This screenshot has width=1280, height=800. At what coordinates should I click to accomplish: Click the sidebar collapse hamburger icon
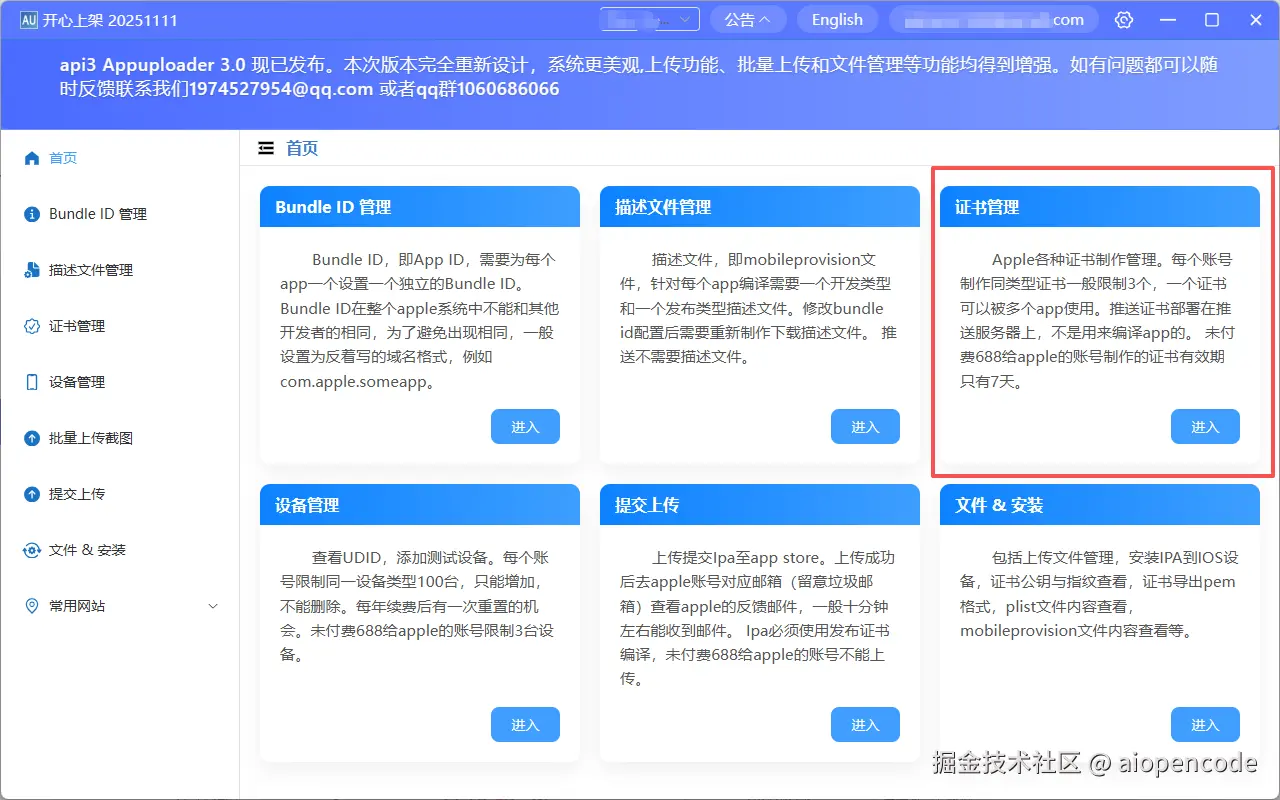click(265, 147)
